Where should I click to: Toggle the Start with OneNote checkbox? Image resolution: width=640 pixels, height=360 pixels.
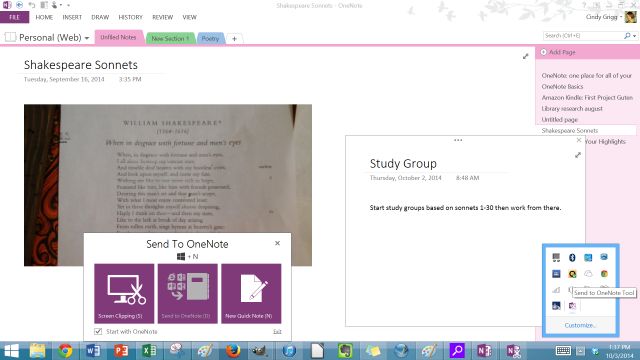click(98, 331)
